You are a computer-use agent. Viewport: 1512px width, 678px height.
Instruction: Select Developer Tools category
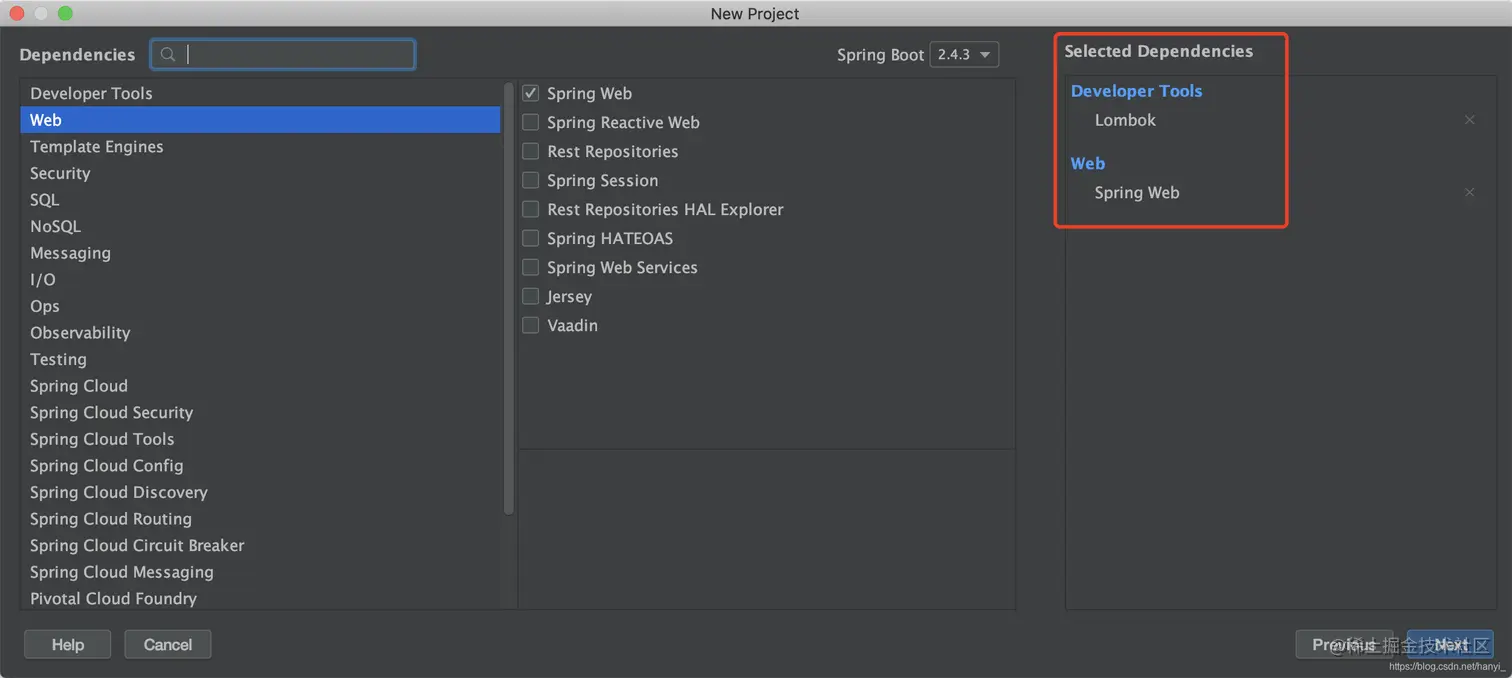(260, 93)
